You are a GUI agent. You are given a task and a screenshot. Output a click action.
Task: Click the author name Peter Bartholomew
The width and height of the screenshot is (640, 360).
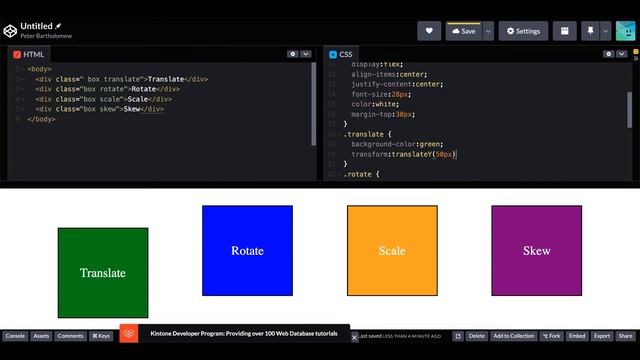coord(46,36)
